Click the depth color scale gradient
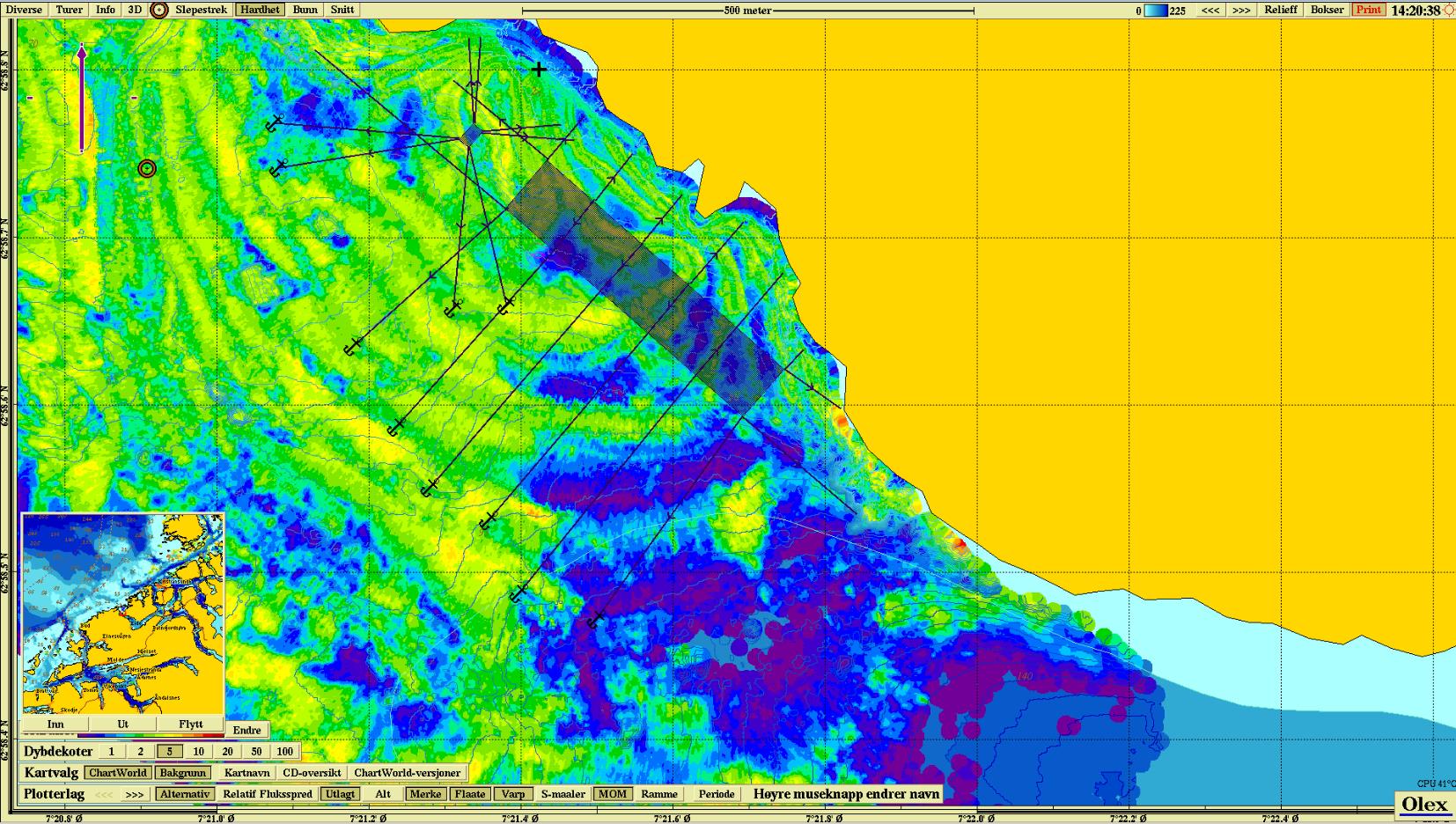The width and height of the screenshot is (1456, 824). (1155, 11)
